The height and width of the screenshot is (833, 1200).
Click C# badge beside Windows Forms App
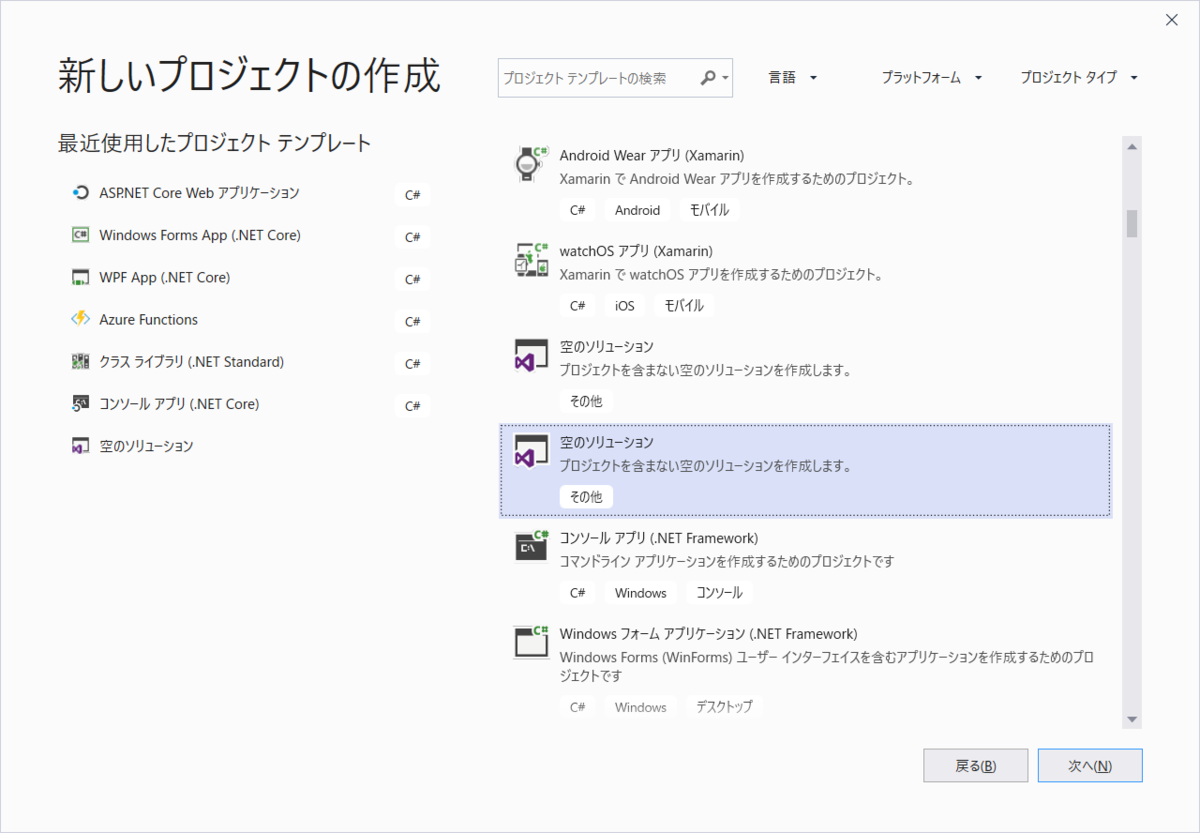pyautogui.click(x=412, y=238)
